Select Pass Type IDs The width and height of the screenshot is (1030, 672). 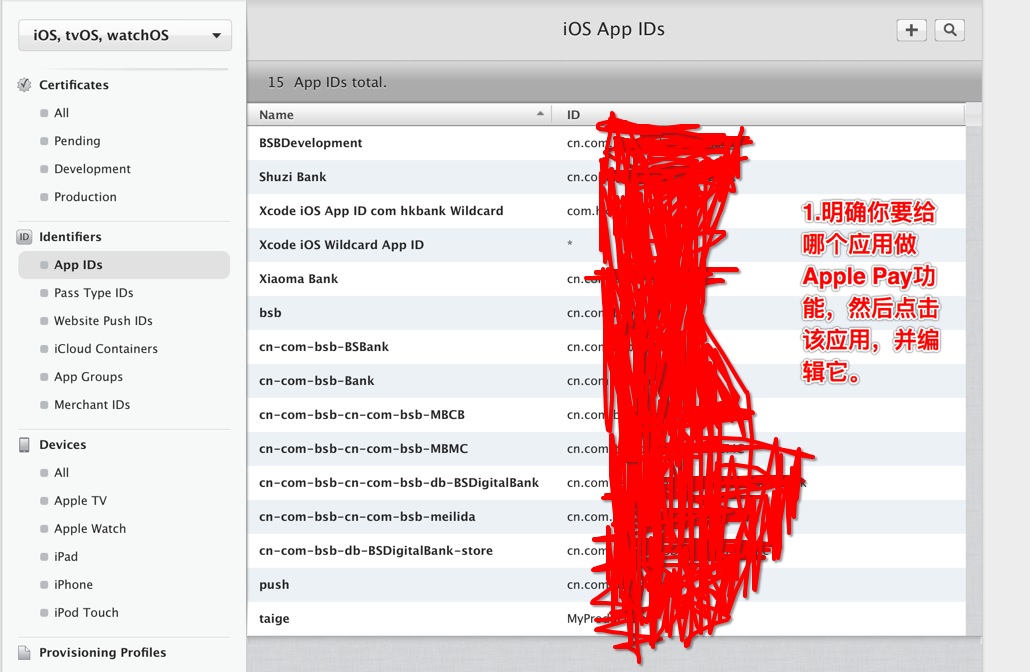tap(93, 293)
